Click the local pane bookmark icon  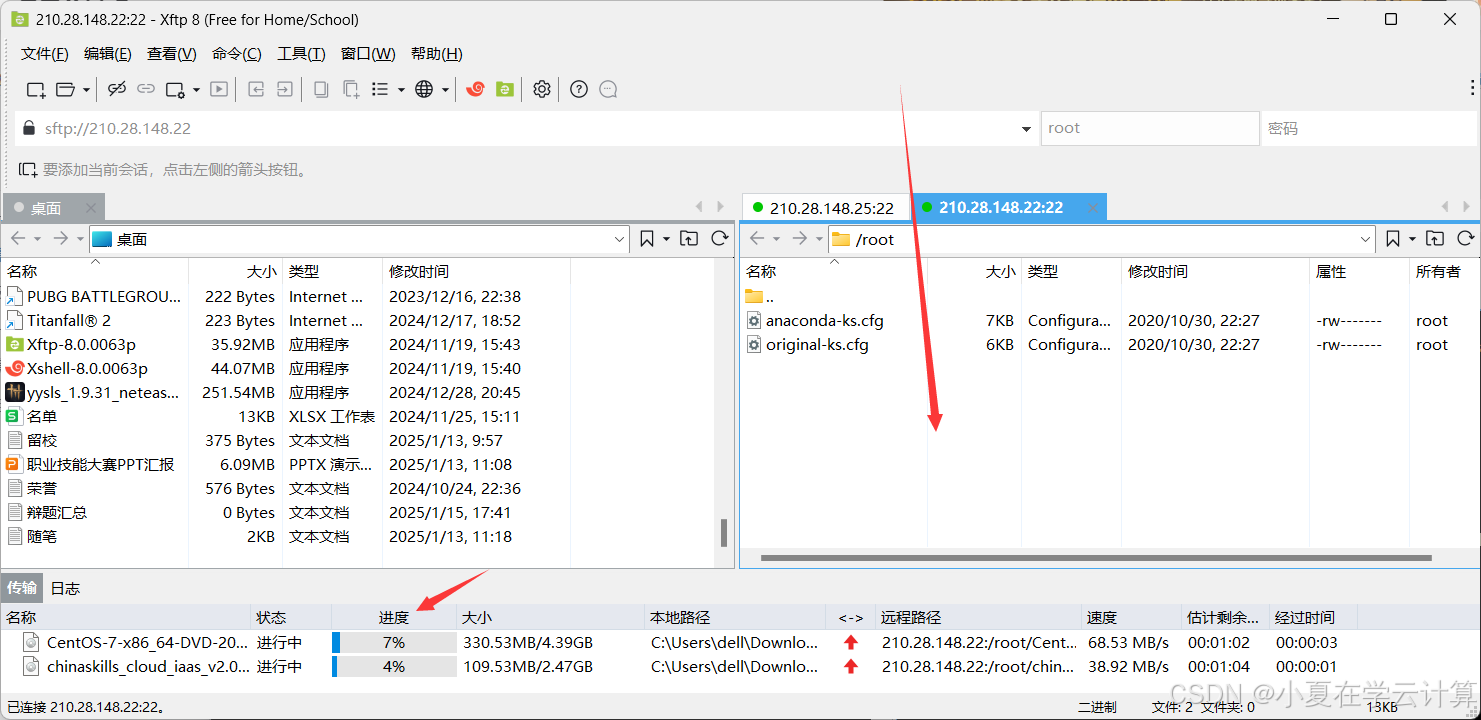647,239
